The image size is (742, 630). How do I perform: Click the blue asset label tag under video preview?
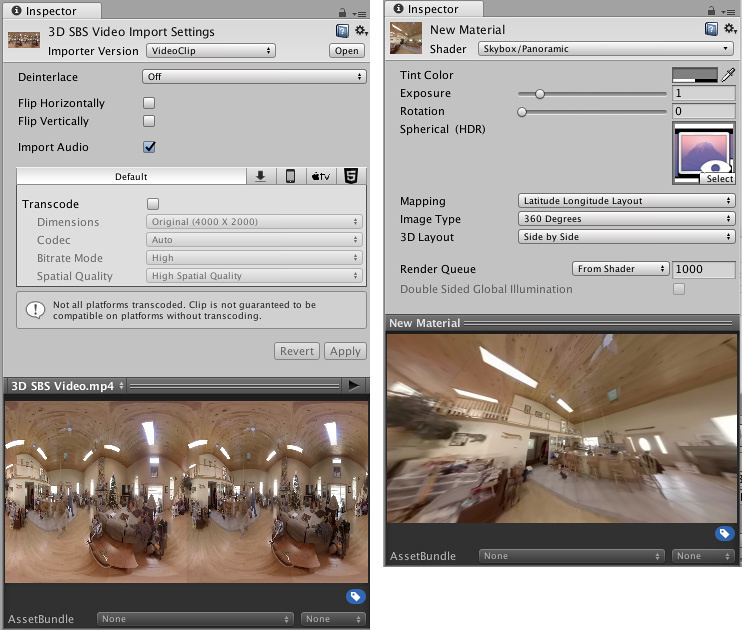[355, 597]
